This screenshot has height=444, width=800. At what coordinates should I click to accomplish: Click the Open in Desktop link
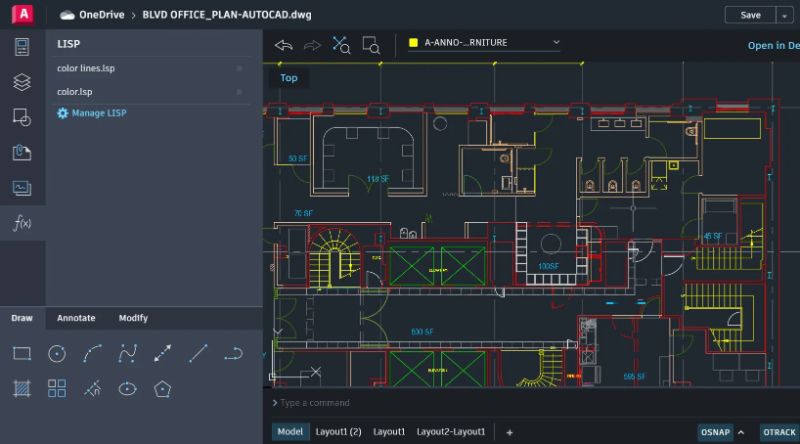point(773,45)
